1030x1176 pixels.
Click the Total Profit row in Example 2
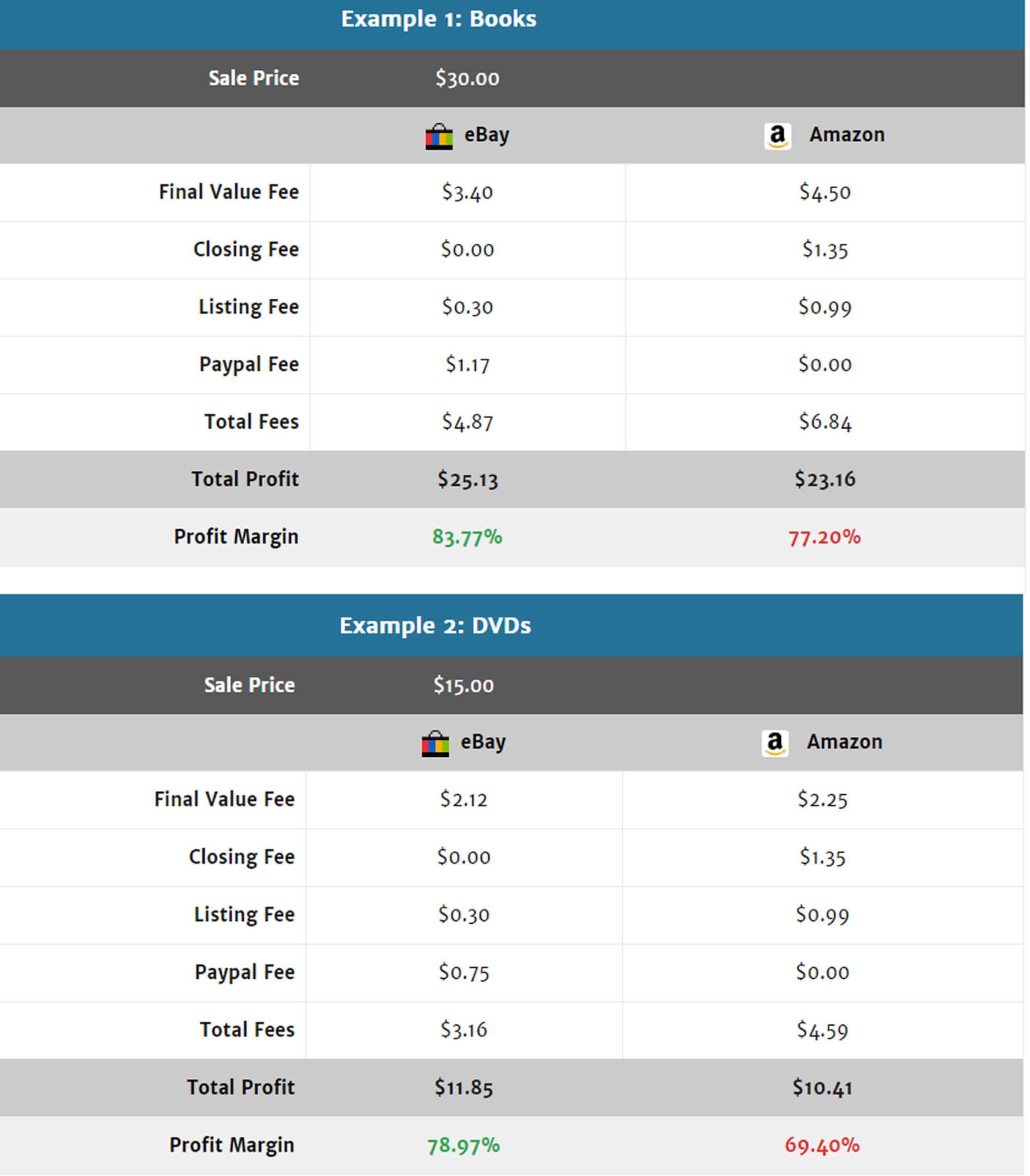point(514,1085)
